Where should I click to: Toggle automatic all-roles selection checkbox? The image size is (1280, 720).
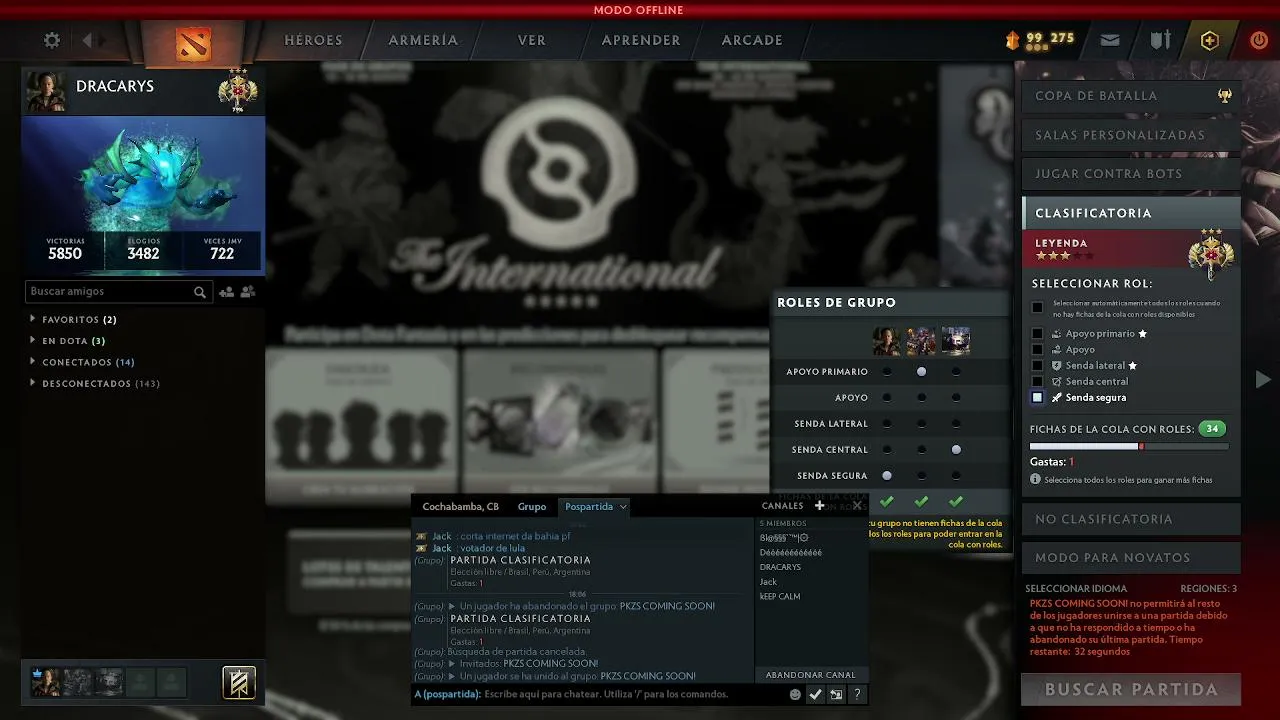tap(1037, 308)
